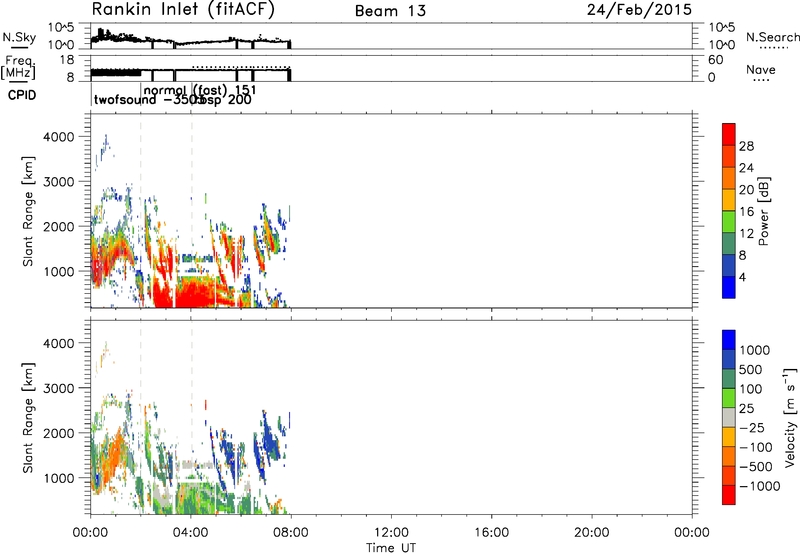Click the '12:00' time tick label

(391, 533)
